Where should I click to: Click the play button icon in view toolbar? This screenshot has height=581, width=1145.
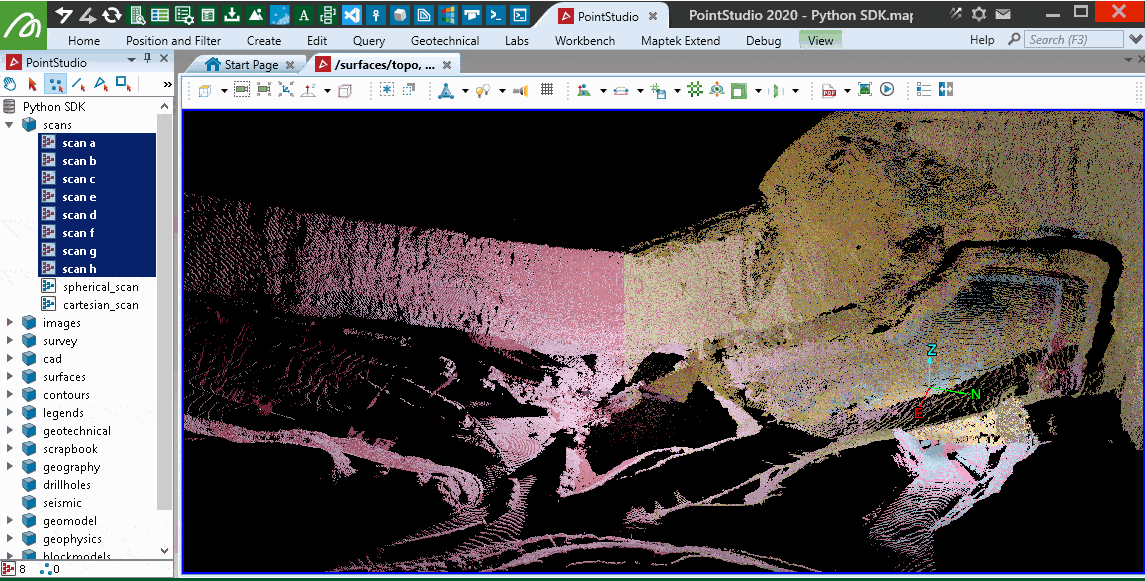tap(886, 90)
